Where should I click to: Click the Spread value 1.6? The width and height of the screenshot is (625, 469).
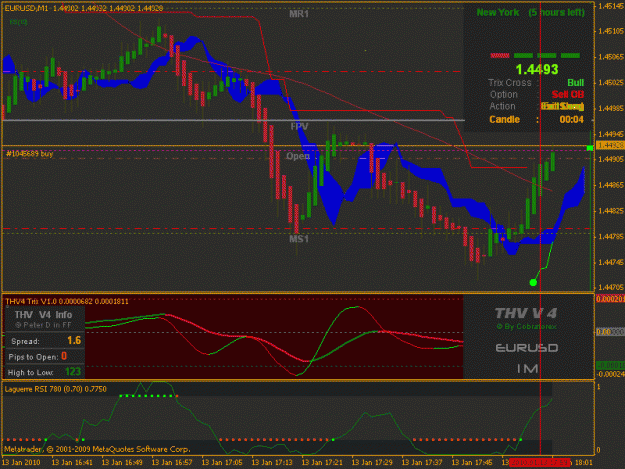pos(74,341)
